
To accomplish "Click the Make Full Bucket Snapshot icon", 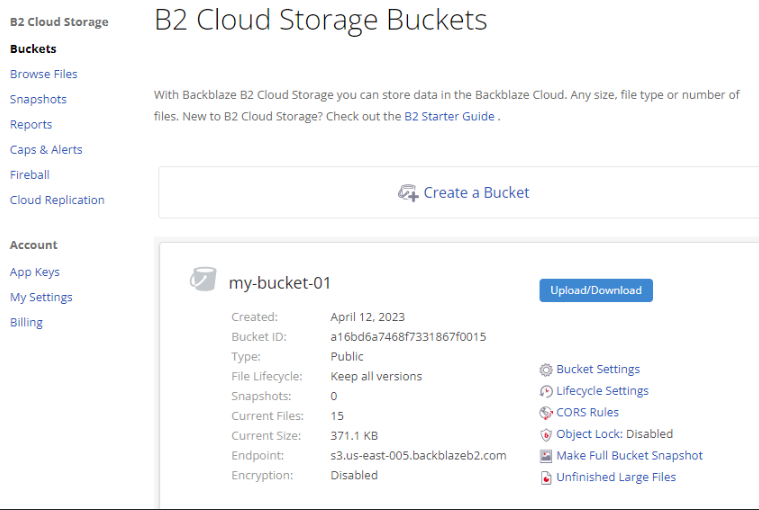I will [x=546, y=456].
